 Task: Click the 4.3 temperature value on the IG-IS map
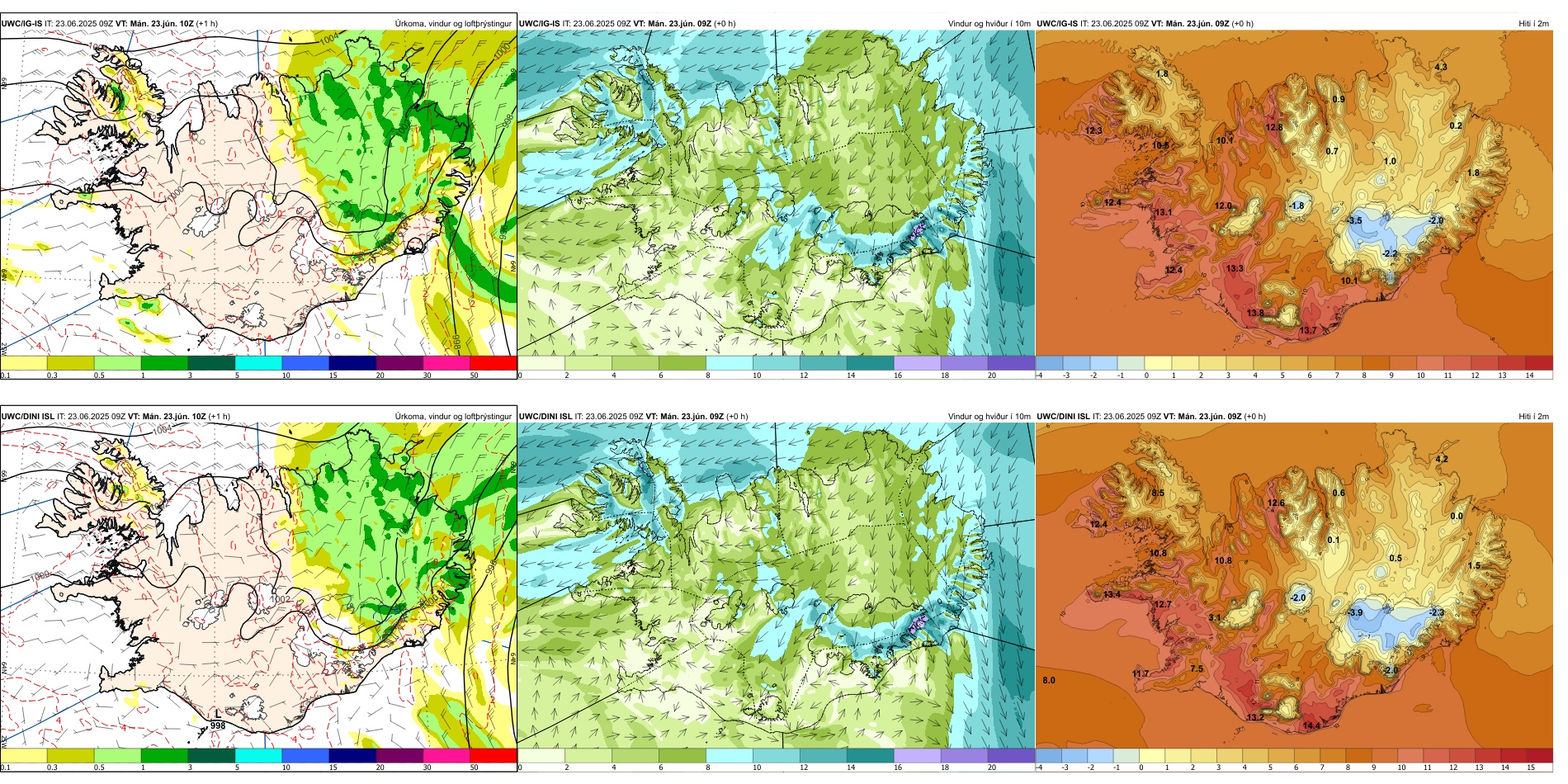coord(1441,67)
